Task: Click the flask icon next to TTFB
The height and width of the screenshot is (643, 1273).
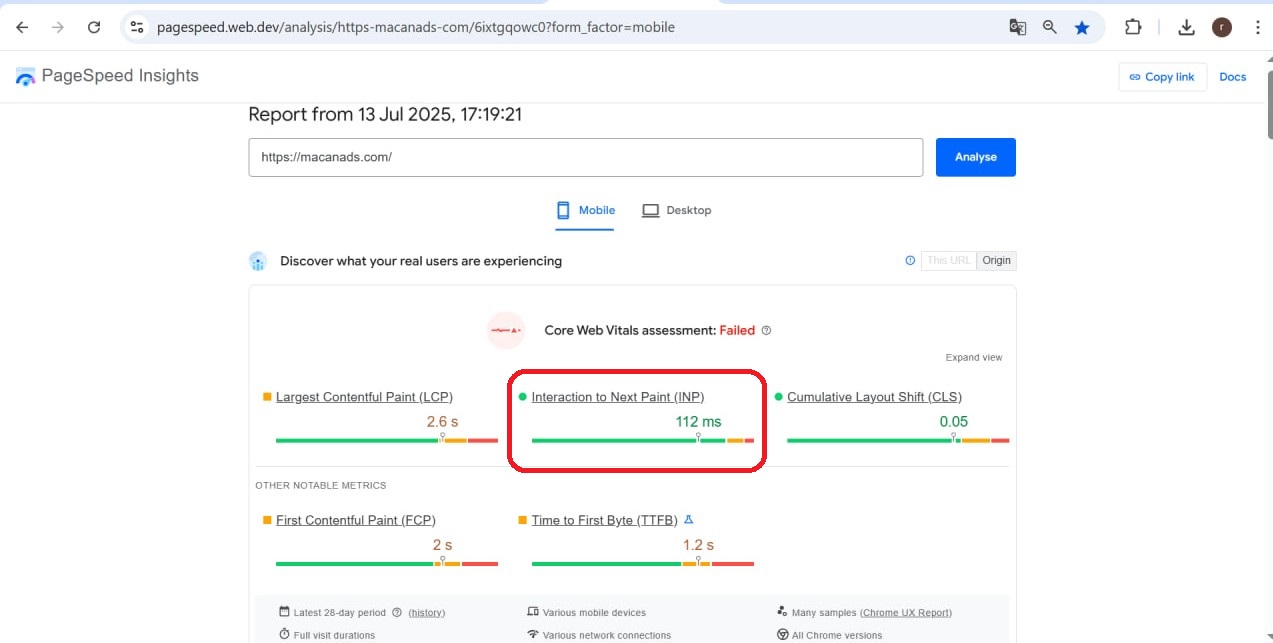Action: [688, 519]
